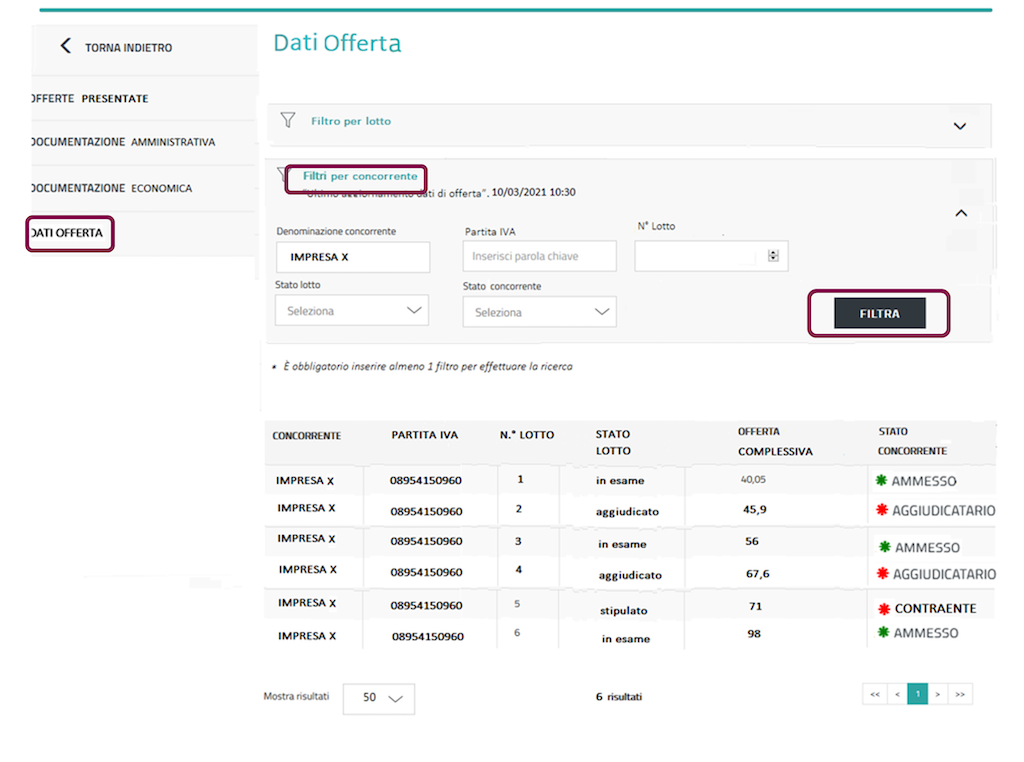
Task: Open the Stato concorrente dropdown
Action: click(x=540, y=312)
